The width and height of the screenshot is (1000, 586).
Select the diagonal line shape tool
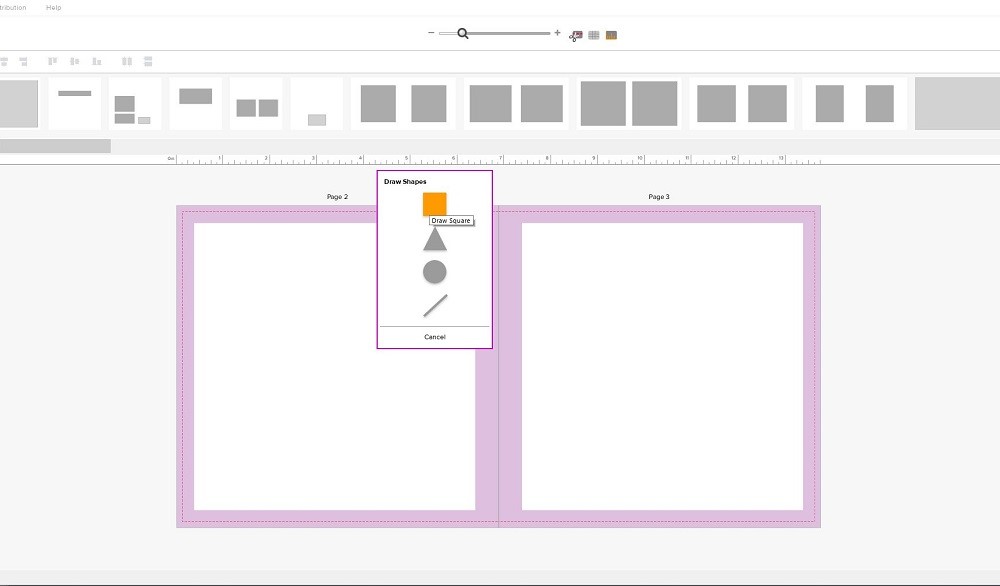(435, 305)
